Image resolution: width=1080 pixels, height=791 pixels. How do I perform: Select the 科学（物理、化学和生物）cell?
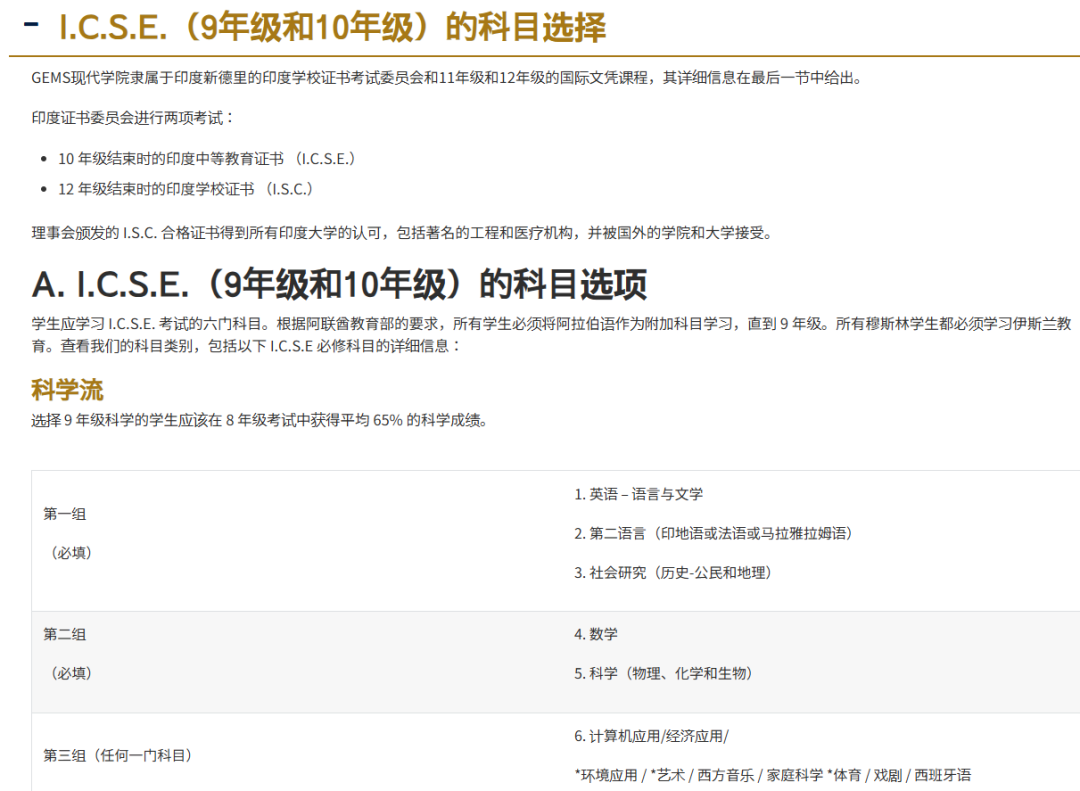tap(665, 674)
